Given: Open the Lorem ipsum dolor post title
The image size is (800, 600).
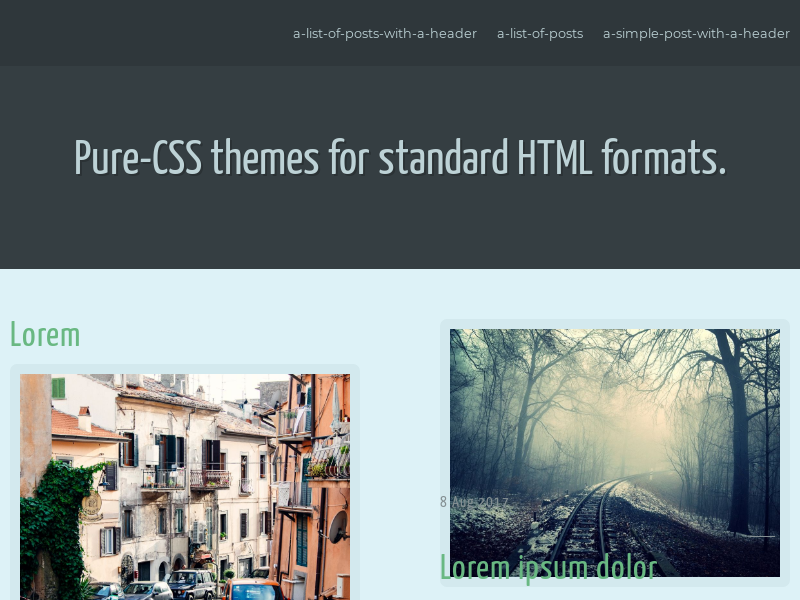Looking at the screenshot, I should click(548, 567).
